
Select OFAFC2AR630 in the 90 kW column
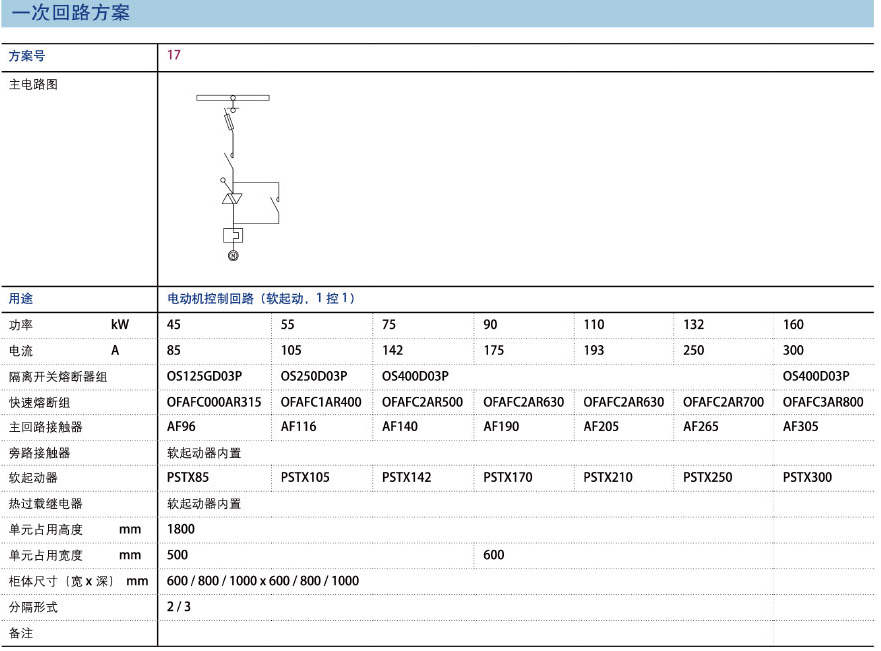(x=524, y=402)
